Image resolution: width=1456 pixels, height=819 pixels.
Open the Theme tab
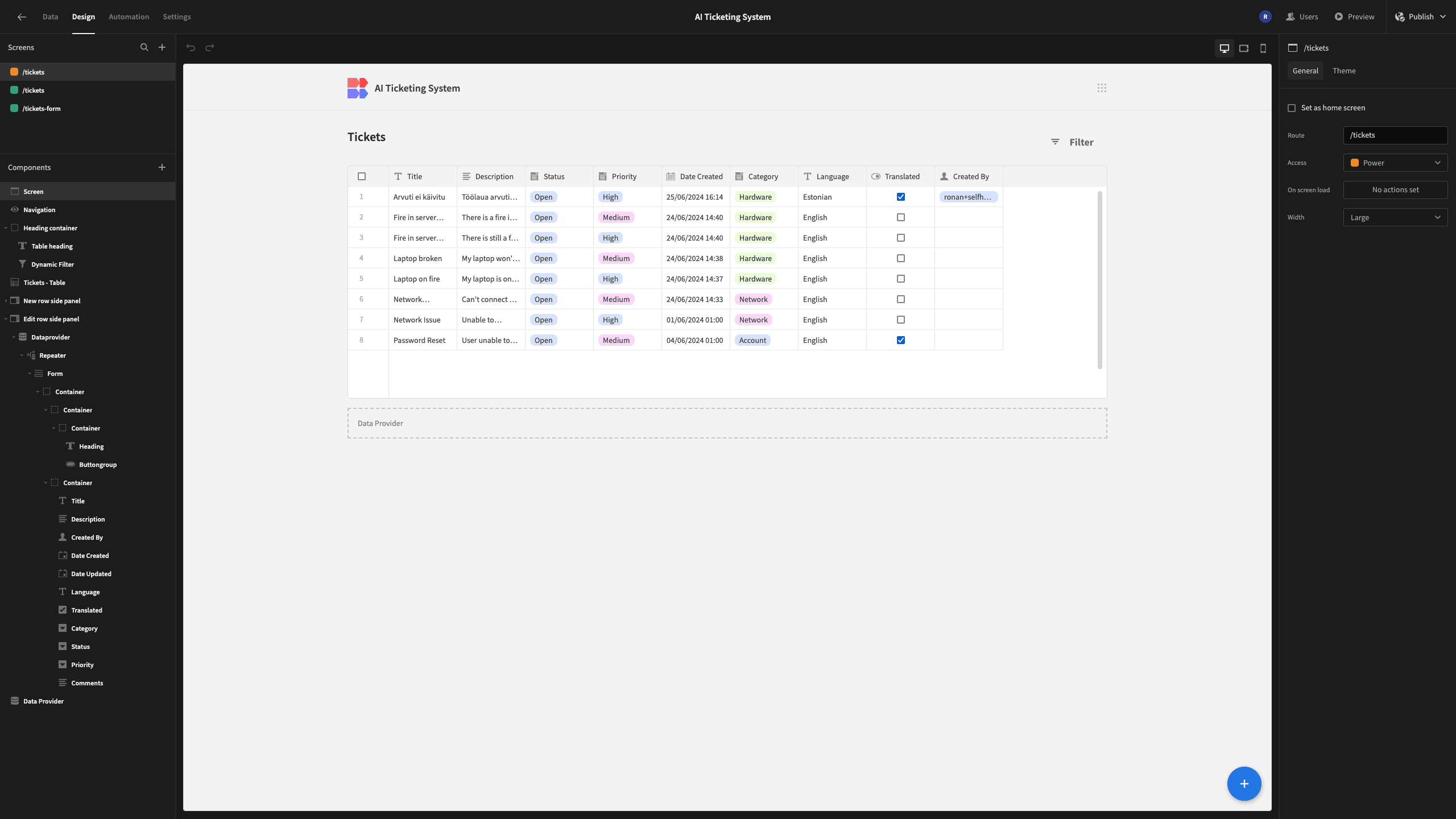[1344, 71]
